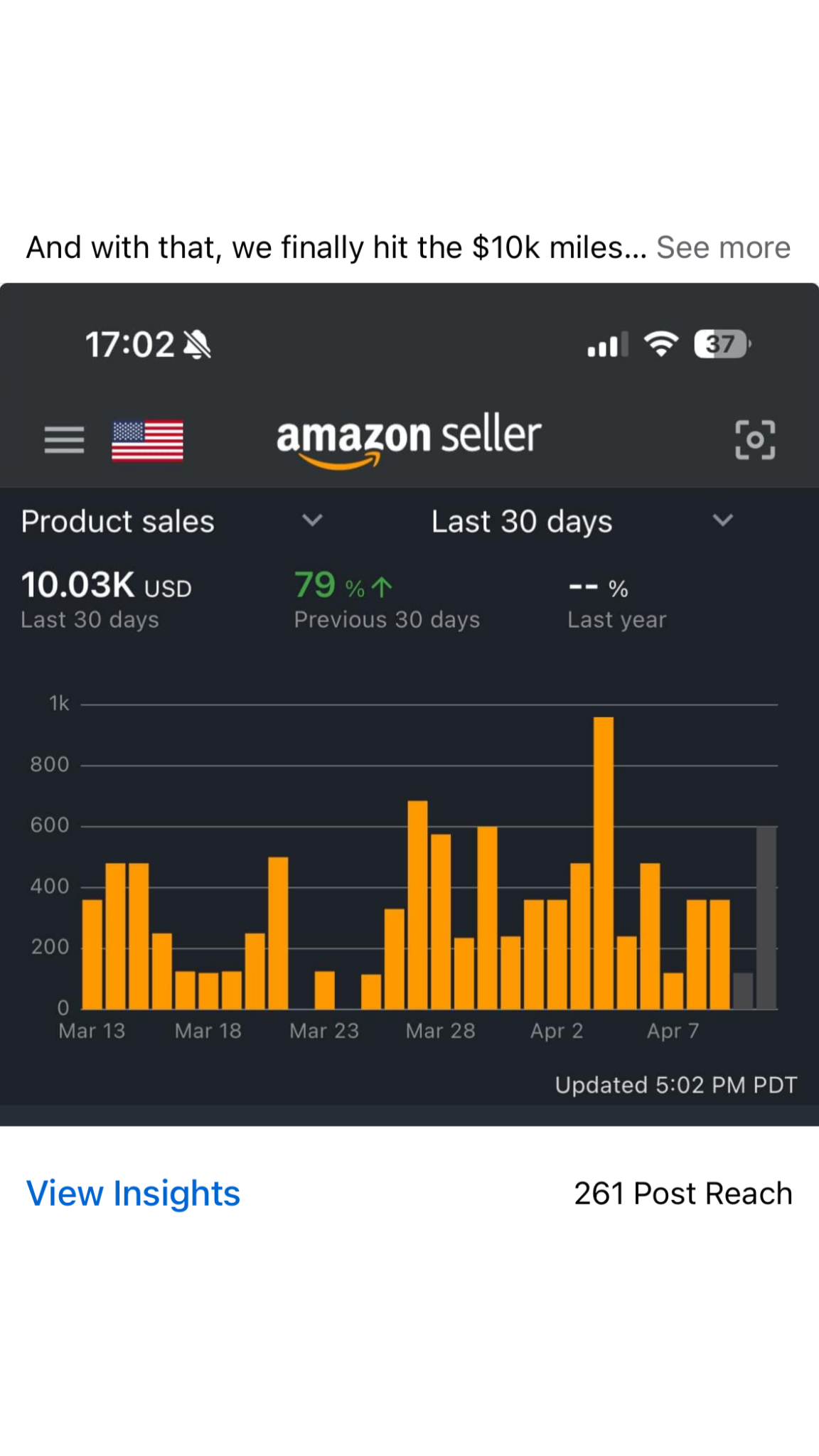The height and width of the screenshot is (1456, 819).
Task: Tap the cellular signal bars icon
Action: [607, 346]
